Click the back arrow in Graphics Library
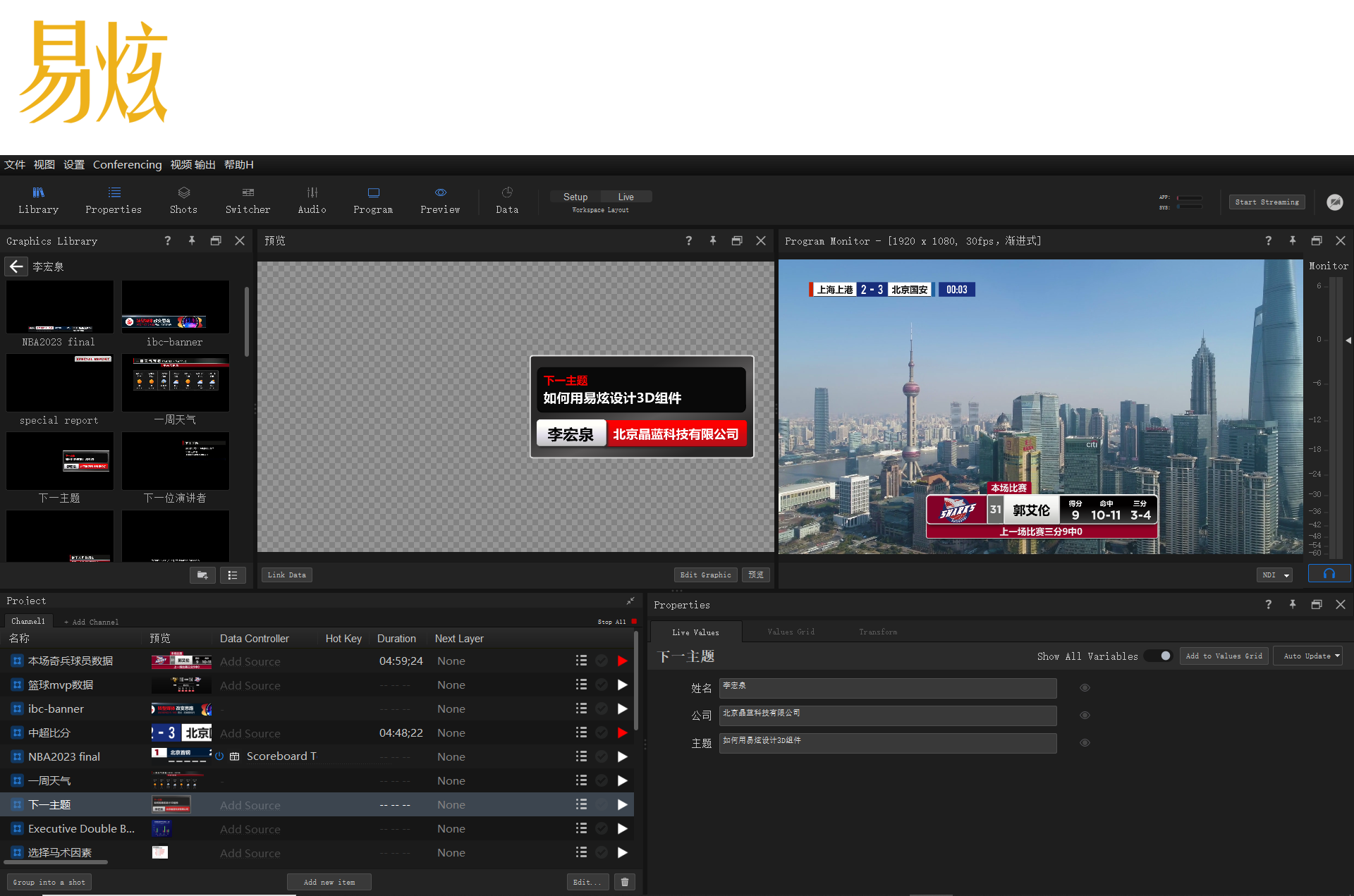 [x=16, y=266]
